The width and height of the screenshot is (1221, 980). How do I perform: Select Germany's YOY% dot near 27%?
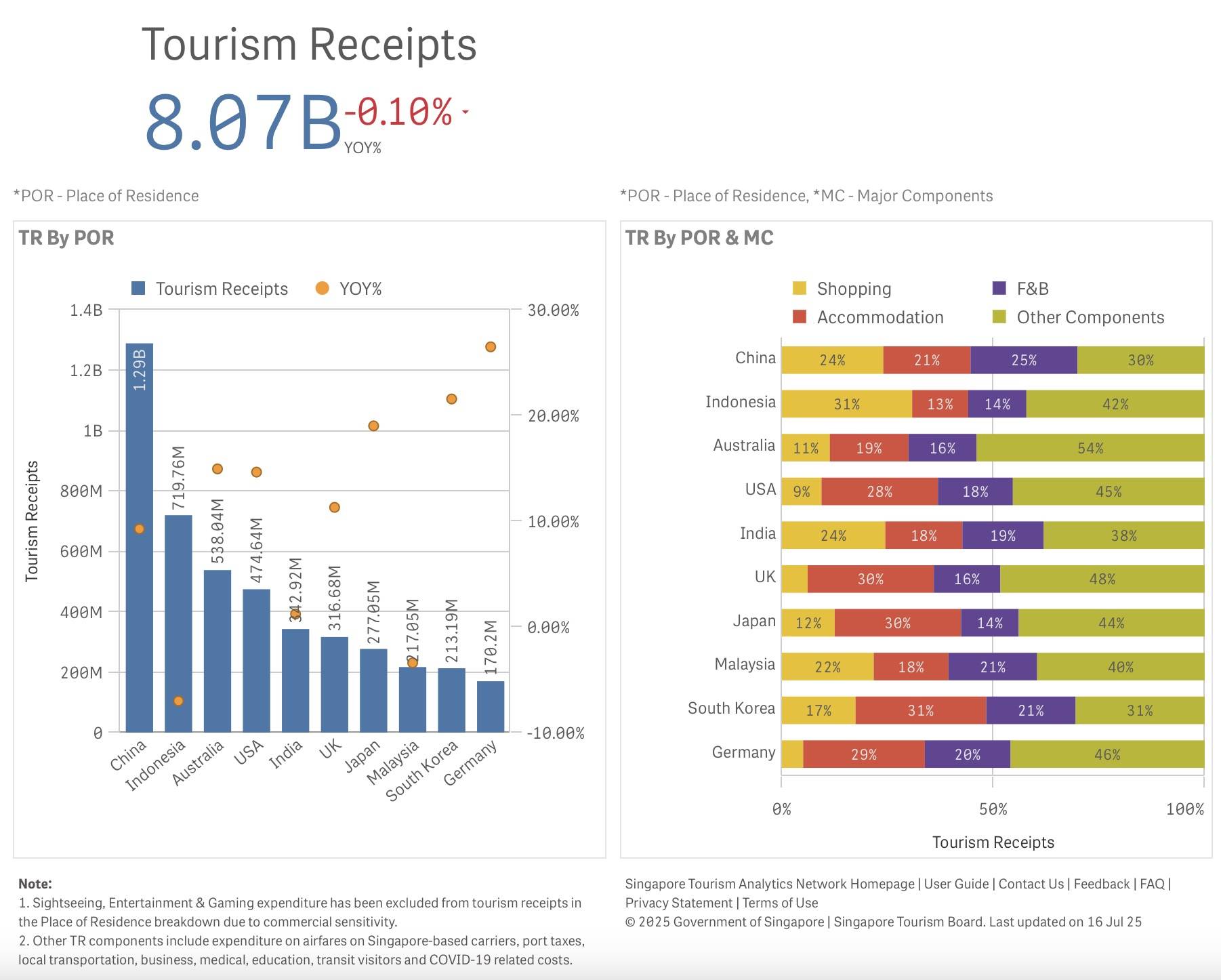[x=491, y=347]
